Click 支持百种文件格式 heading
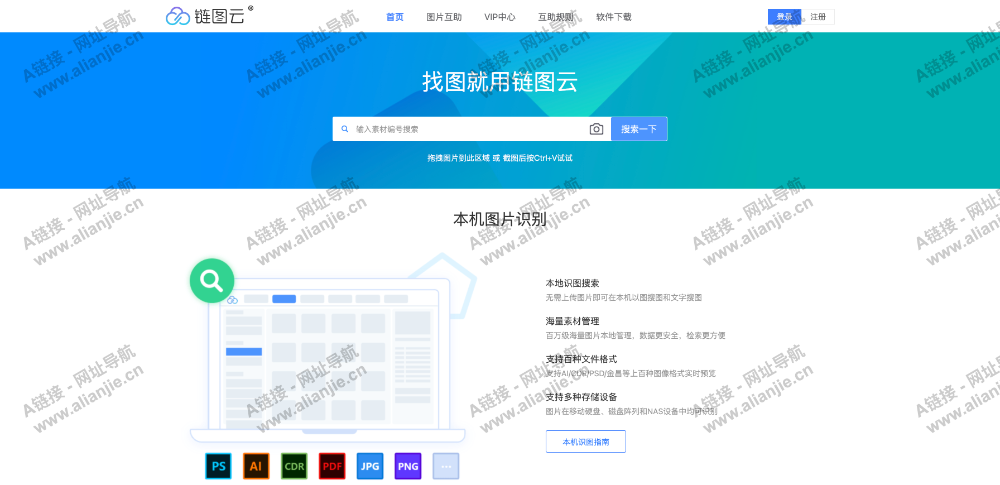This screenshot has height=485, width=1000. pyautogui.click(x=581, y=359)
